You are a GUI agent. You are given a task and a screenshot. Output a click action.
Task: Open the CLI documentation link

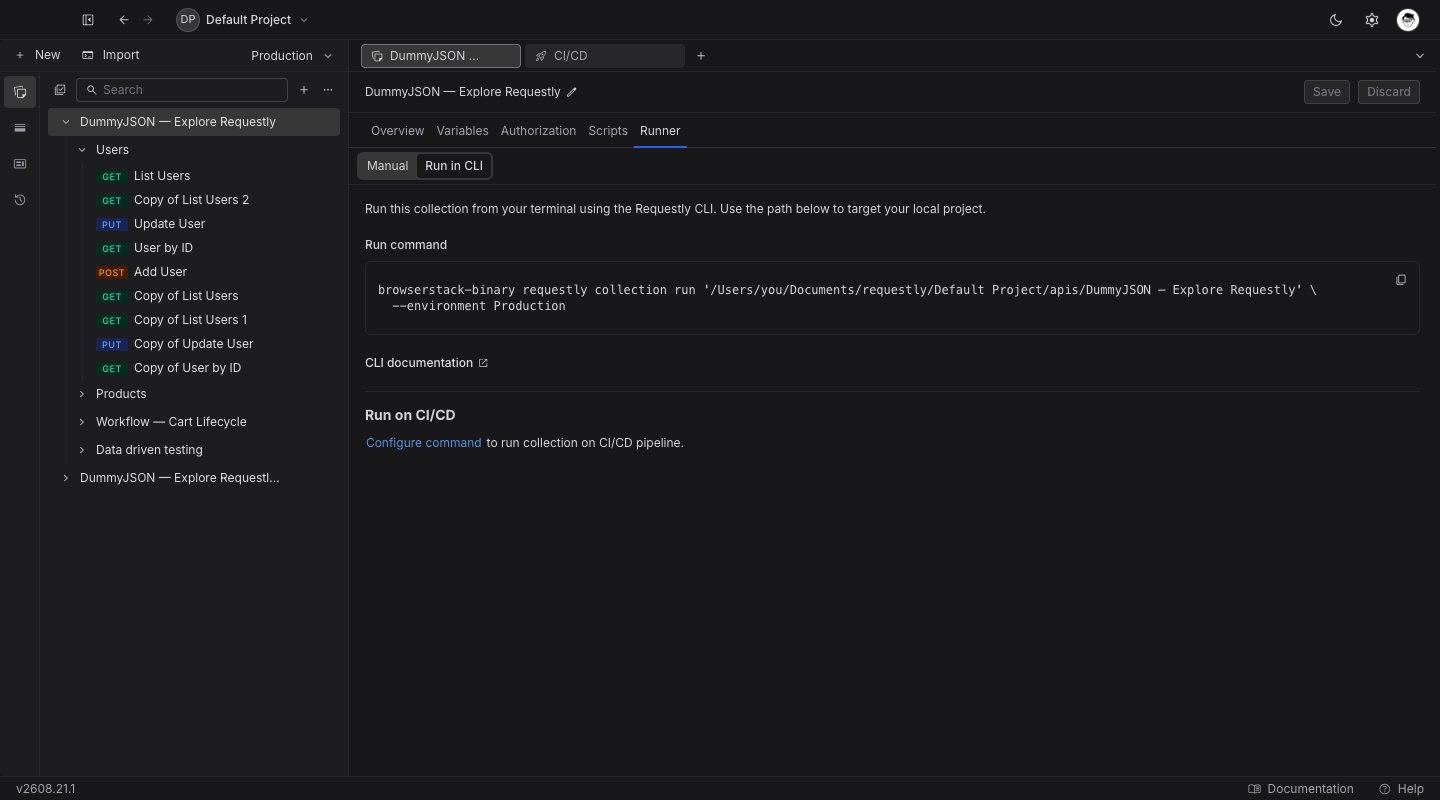[427, 363]
